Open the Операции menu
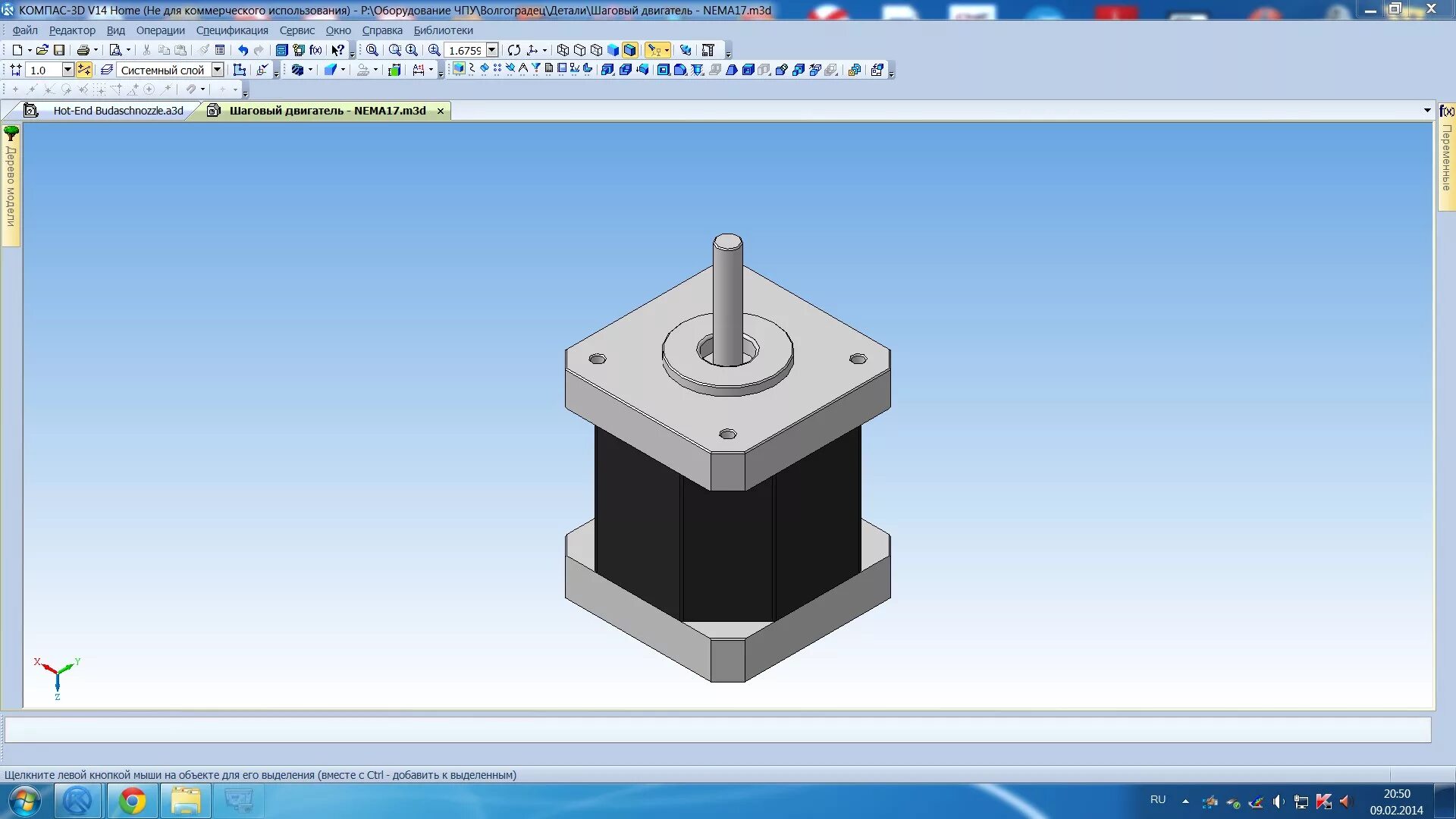1456x819 pixels. (x=160, y=30)
